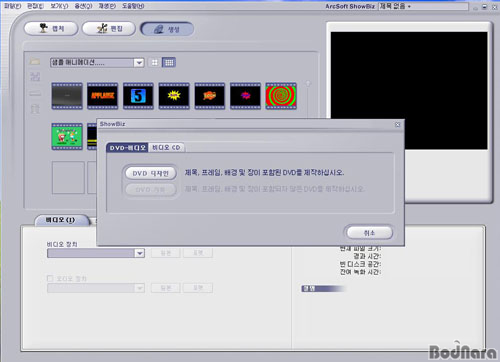Click the create mode button with disc icon
This screenshot has height=362, width=500.
coord(167,29)
